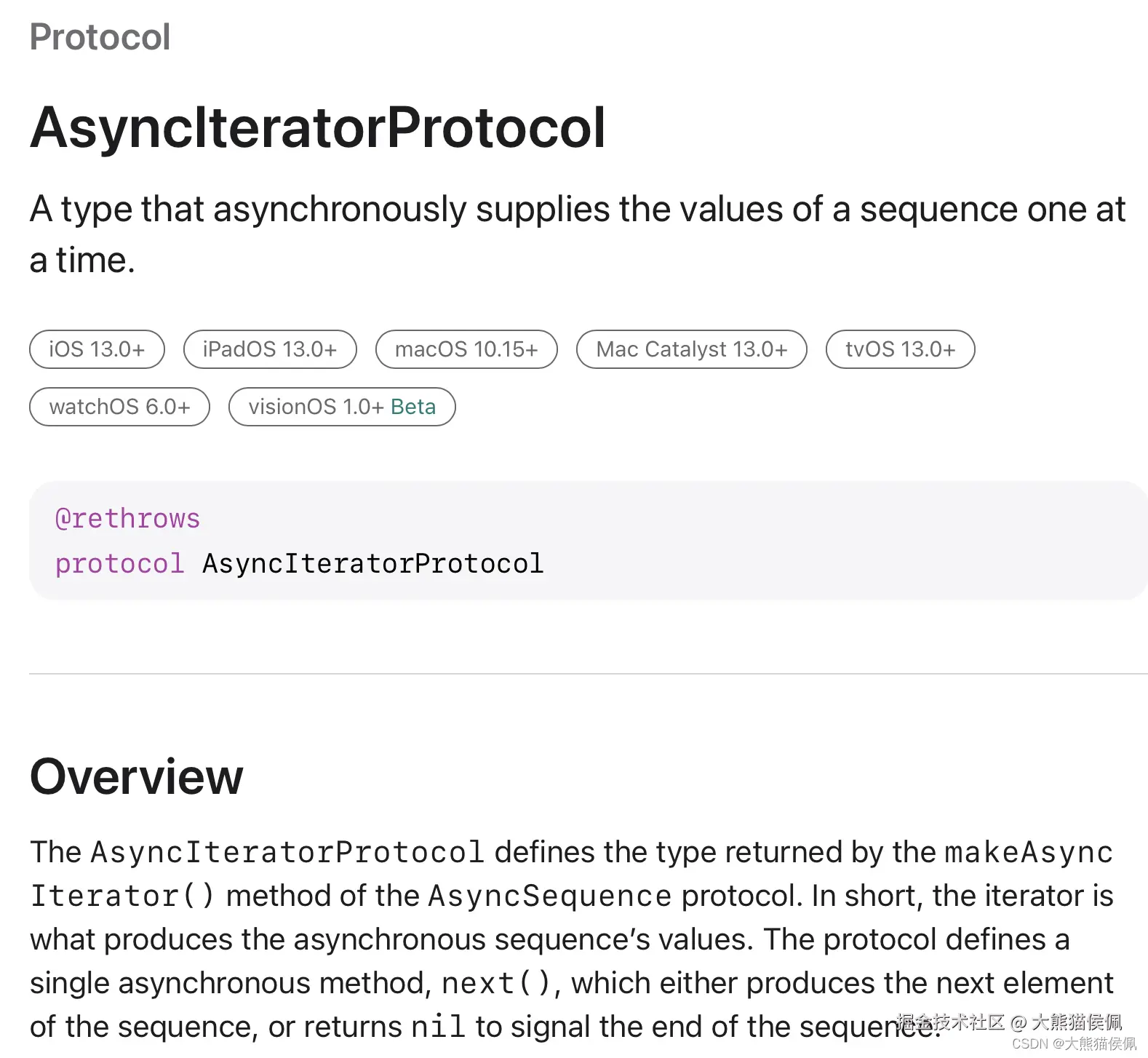Click the Protocol eyebrow label
1148x1058 pixels.
(x=100, y=37)
